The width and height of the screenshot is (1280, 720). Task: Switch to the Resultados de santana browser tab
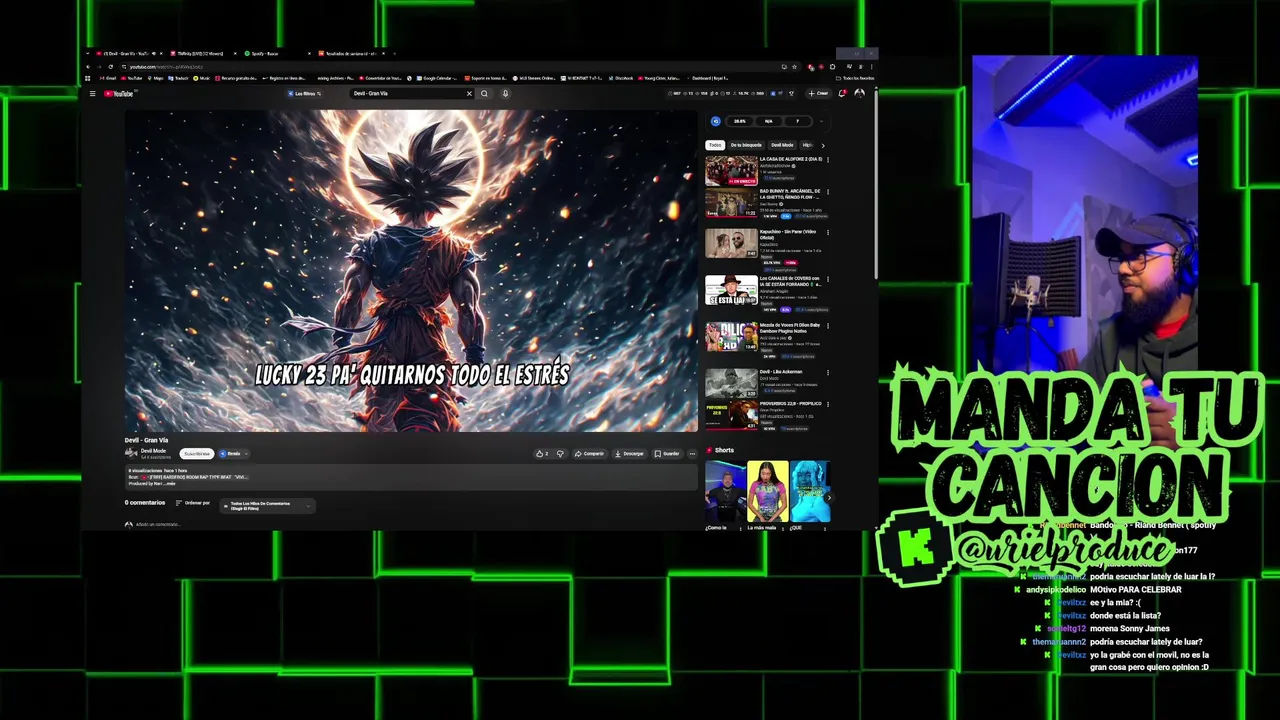[350, 53]
